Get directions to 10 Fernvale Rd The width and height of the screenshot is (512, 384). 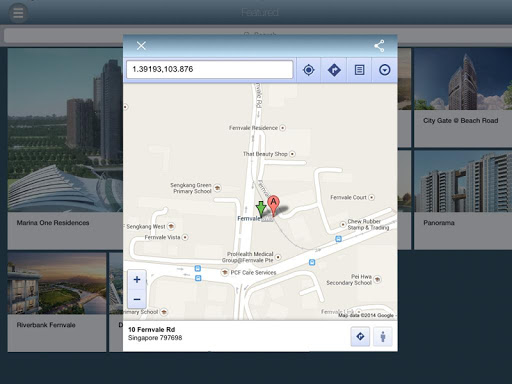(x=360, y=336)
